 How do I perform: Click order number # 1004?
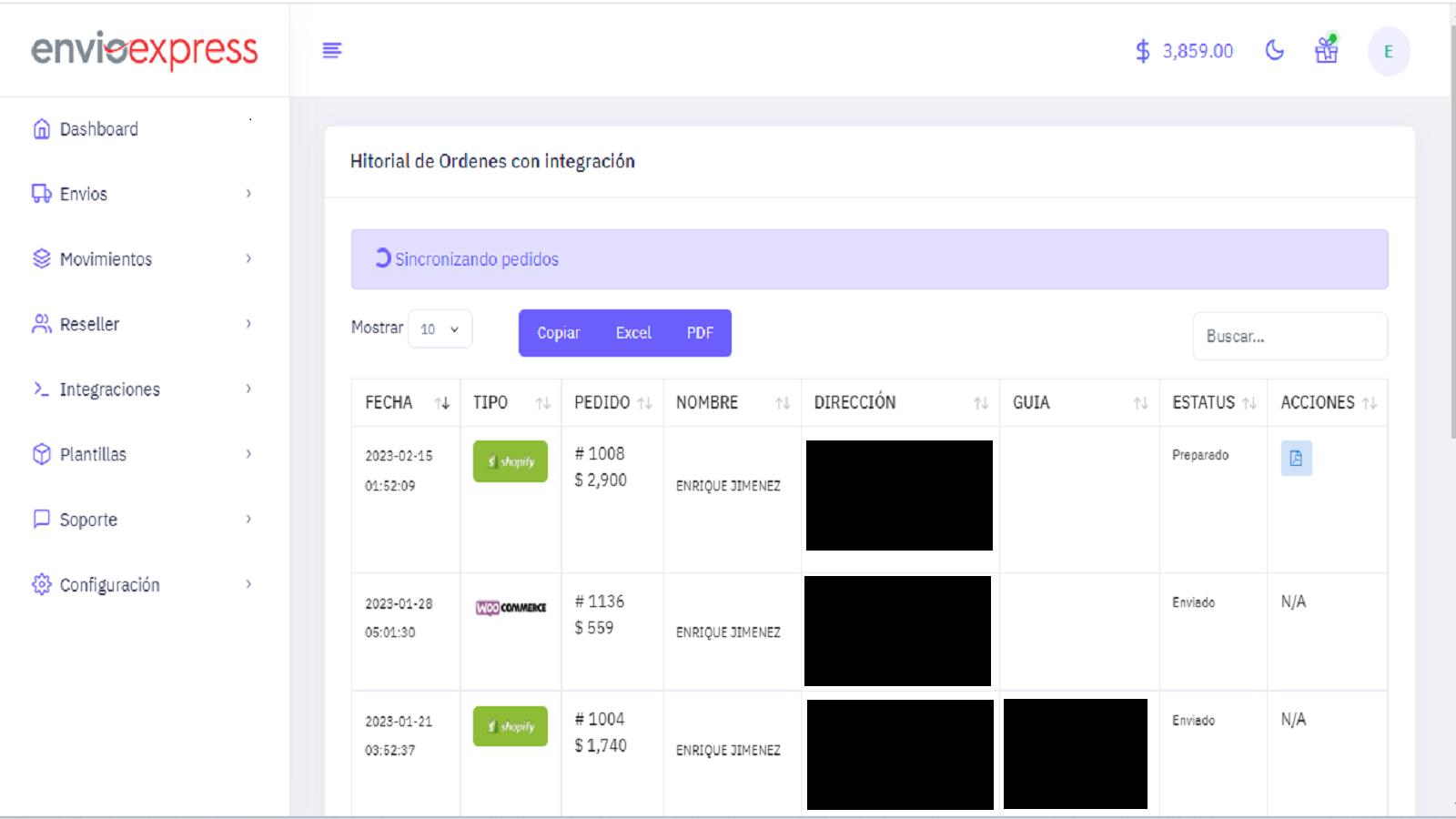click(x=600, y=719)
